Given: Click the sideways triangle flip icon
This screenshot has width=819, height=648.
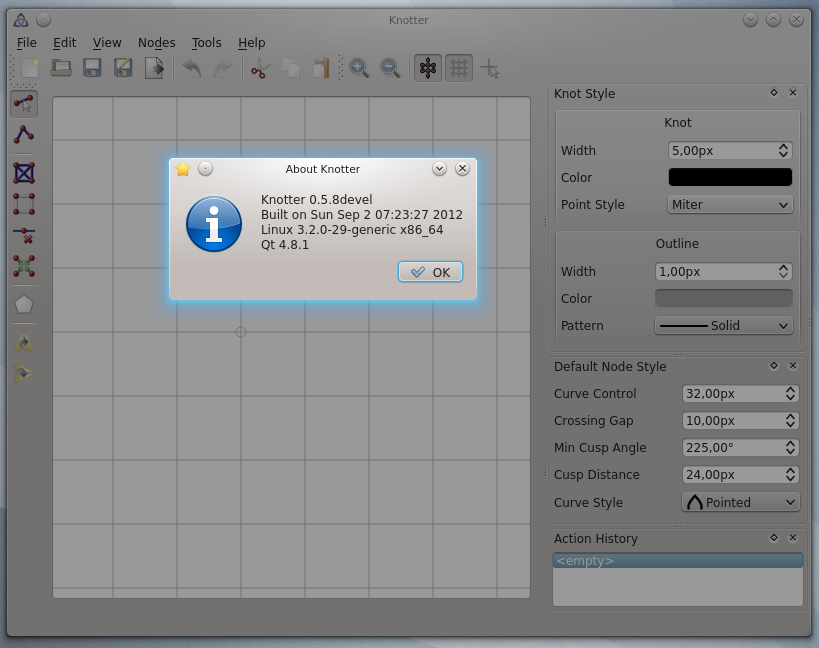Looking at the screenshot, I should (x=24, y=373).
